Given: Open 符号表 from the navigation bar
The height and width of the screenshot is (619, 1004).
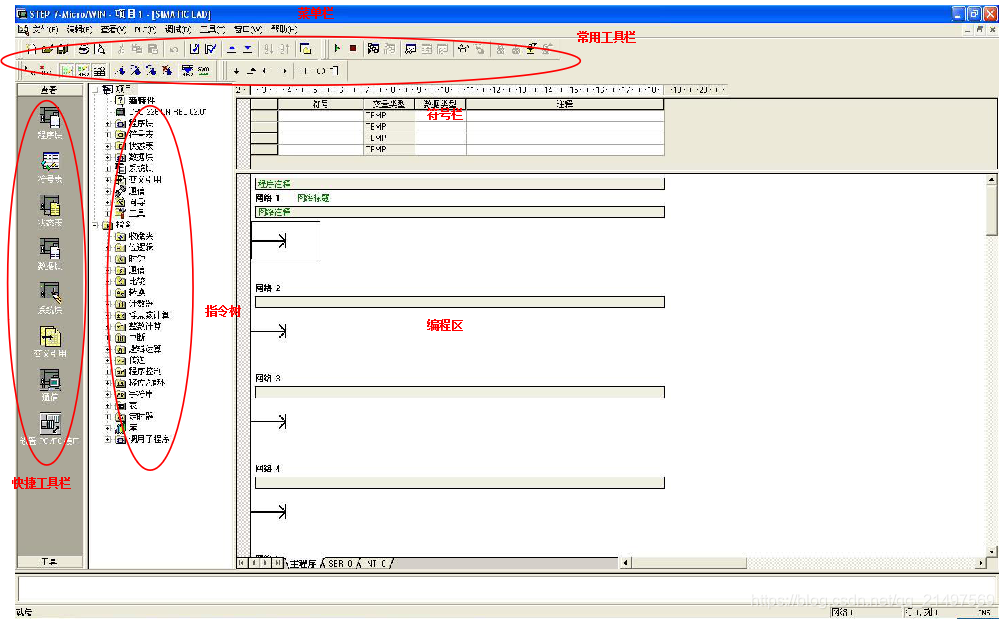Looking at the screenshot, I should tap(50, 167).
